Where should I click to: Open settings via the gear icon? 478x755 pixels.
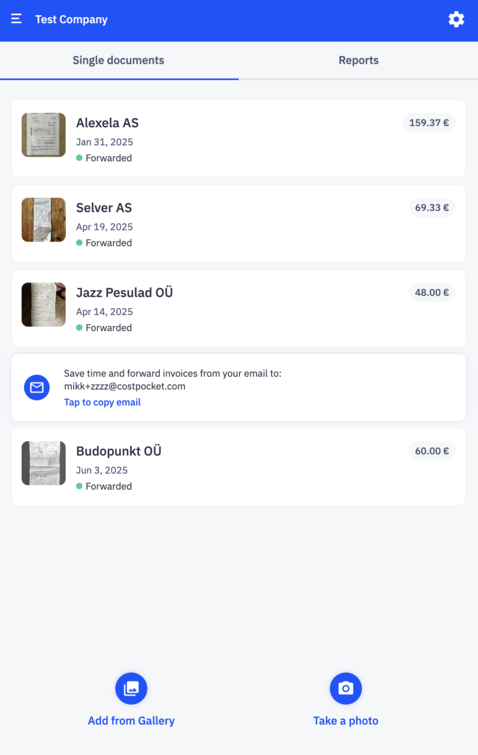(456, 19)
